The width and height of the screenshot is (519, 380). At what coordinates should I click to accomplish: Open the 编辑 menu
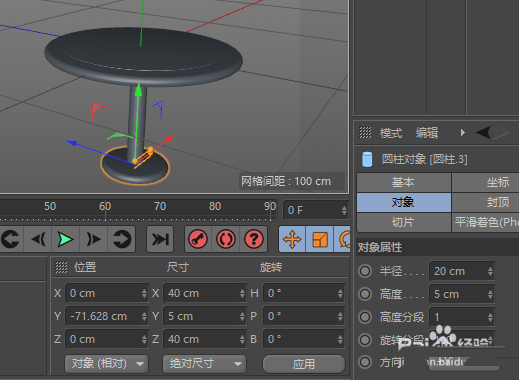click(427, 133)
